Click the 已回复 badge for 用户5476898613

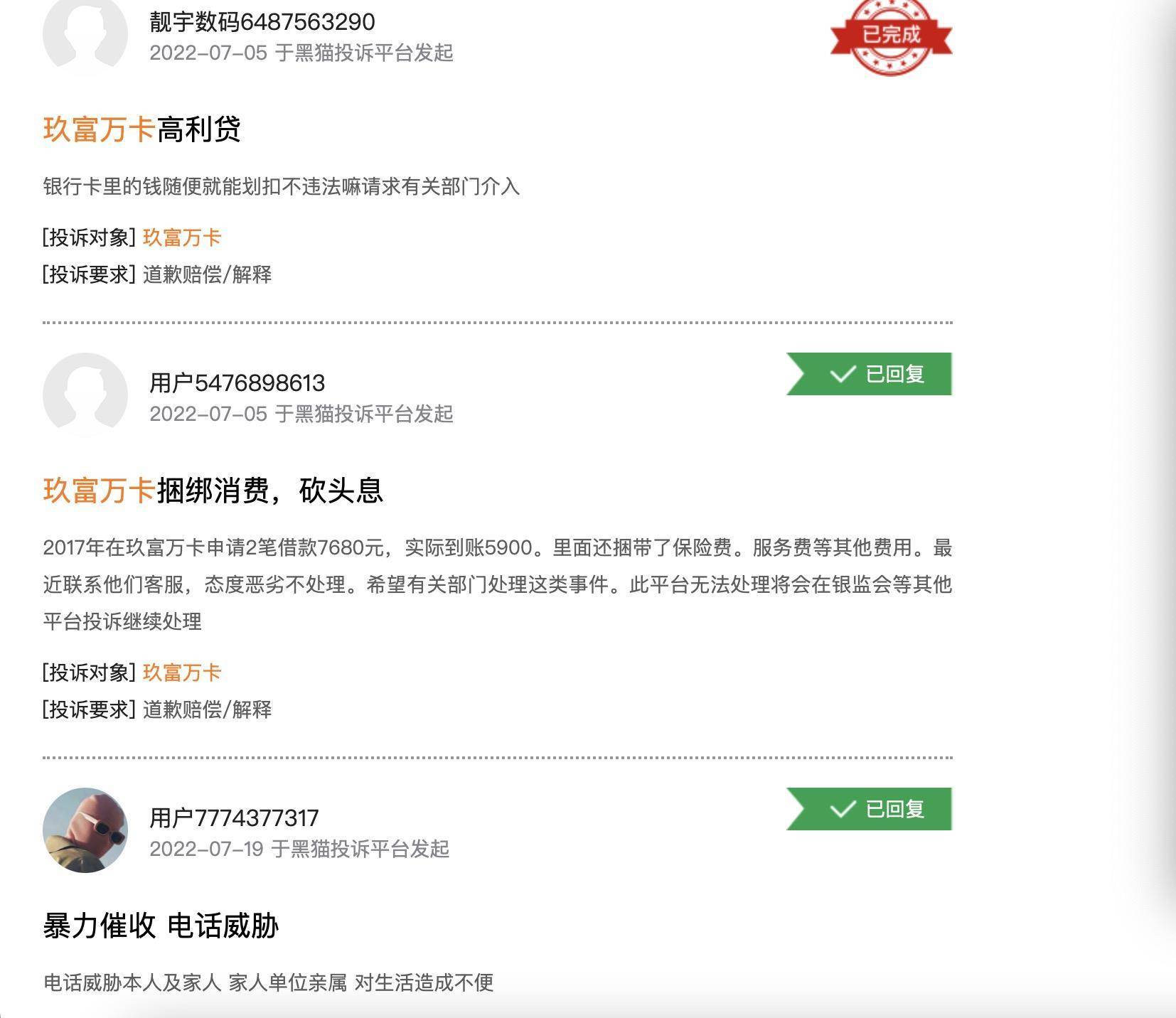click(869, 374)
